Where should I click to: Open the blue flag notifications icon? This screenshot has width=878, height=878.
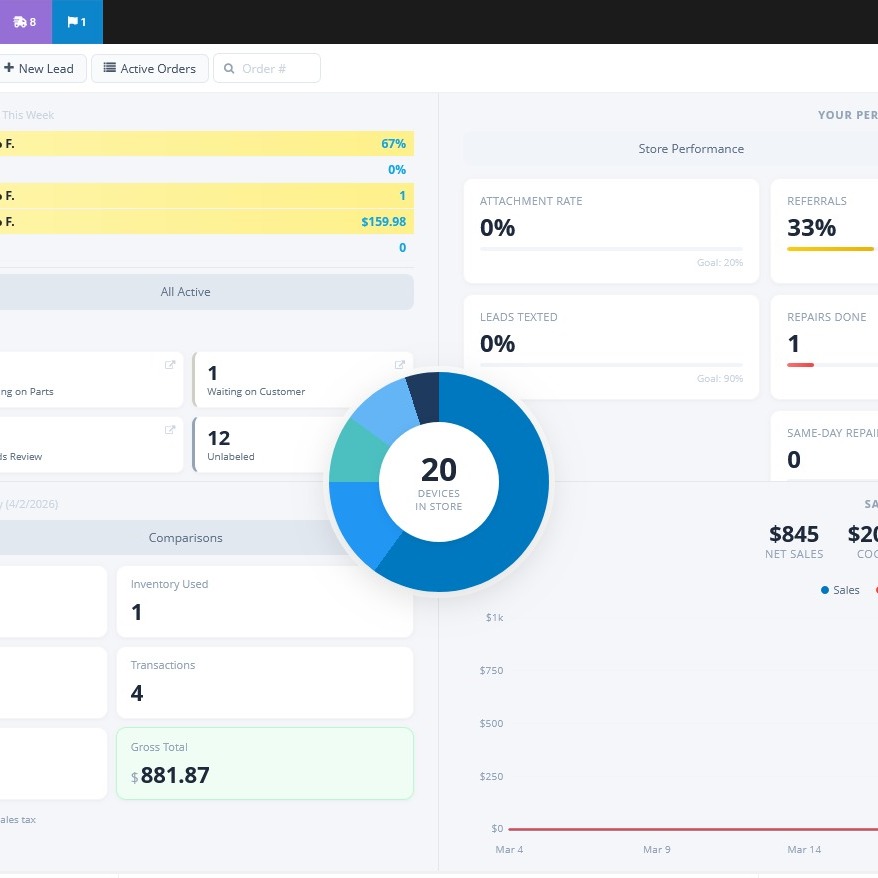tap(76, 22)
